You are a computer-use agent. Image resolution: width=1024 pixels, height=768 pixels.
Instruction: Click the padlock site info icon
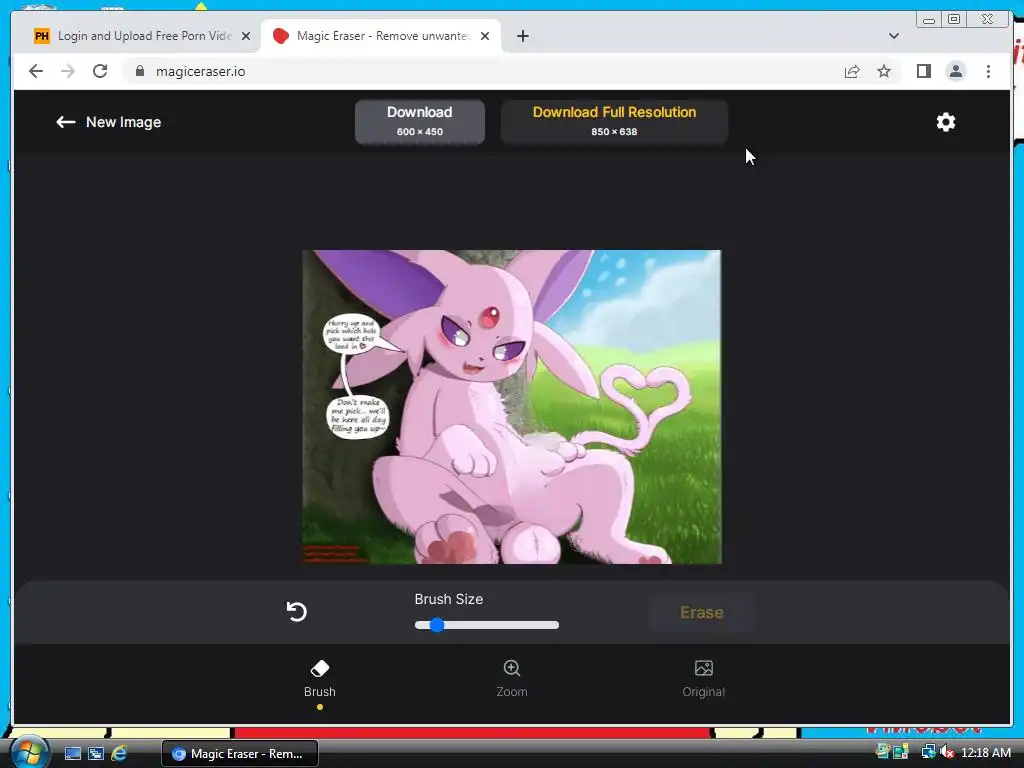click(x=139, y=71)
